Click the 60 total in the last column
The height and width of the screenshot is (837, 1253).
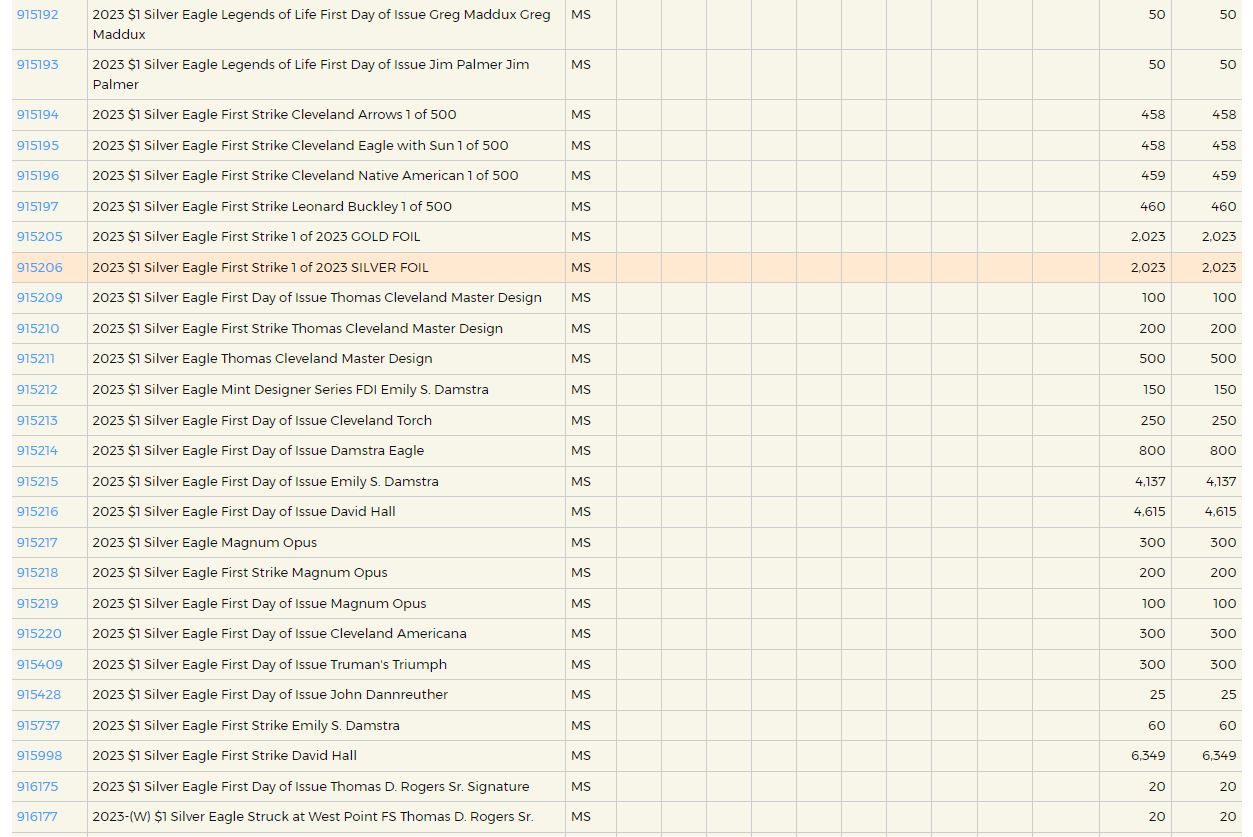(x=1228, y=726)
